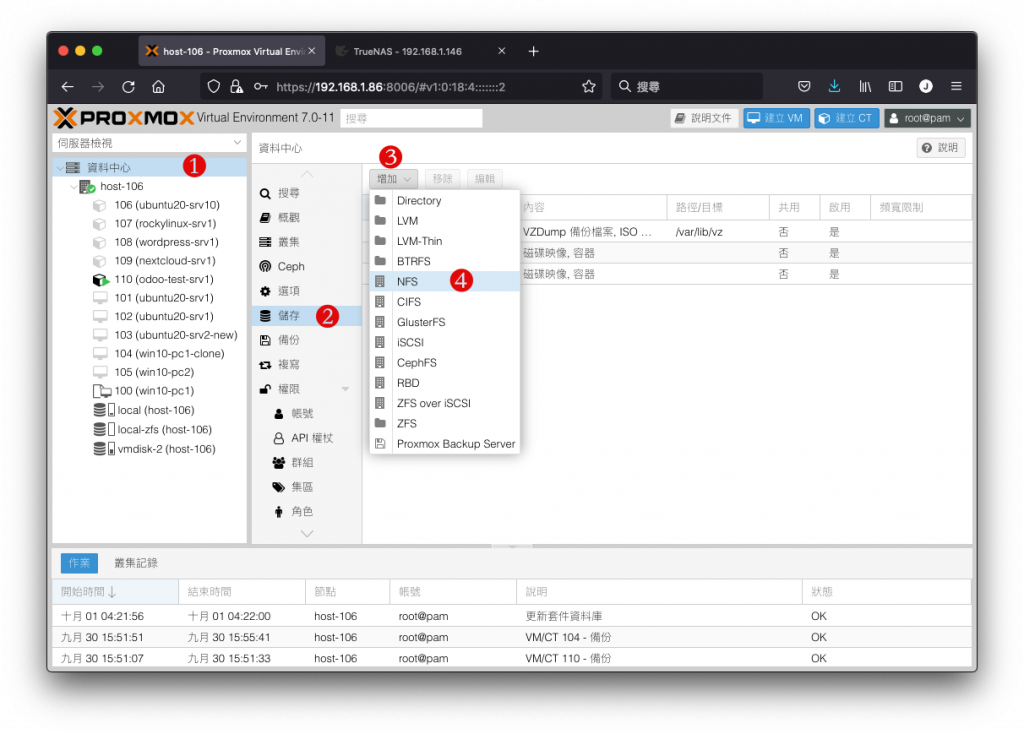Image resolution: width=1024 pixels, height=734 pixels.
Task: Open Ceph panel
Action: [306, 266]
